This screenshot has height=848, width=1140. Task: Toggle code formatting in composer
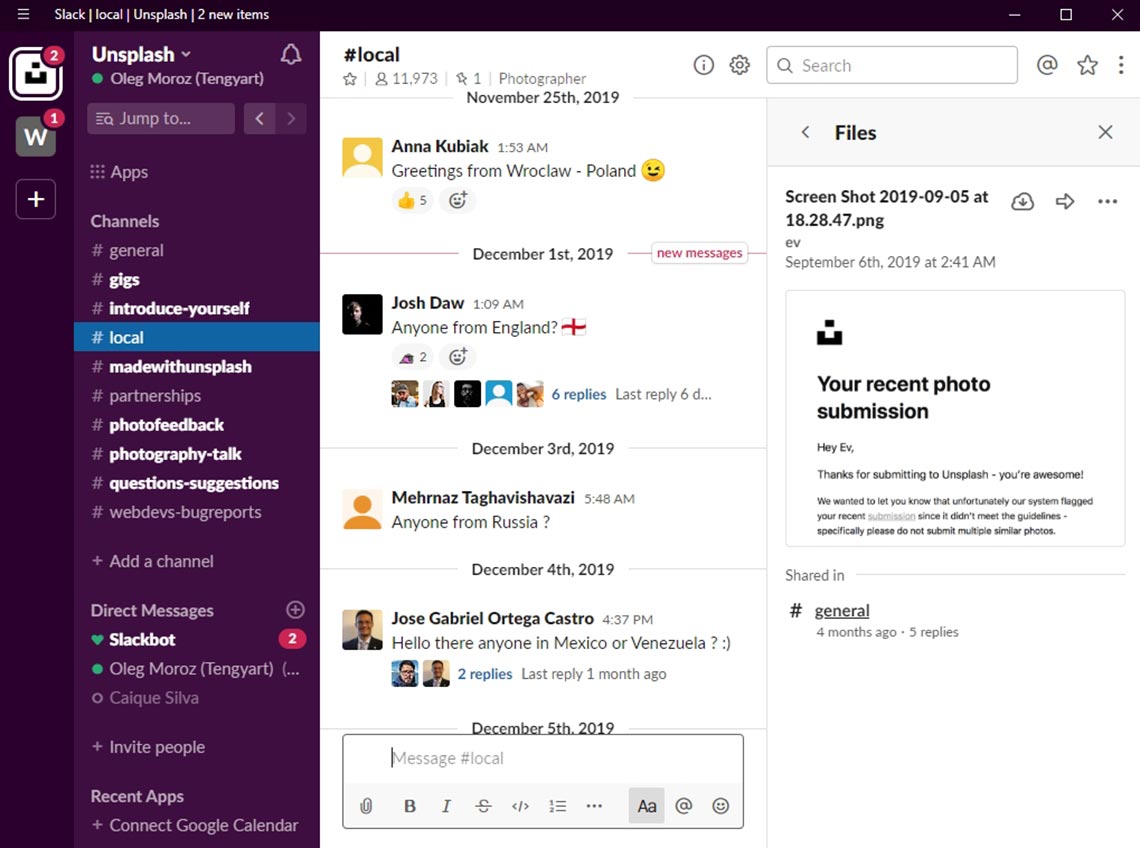coord(520,806)
